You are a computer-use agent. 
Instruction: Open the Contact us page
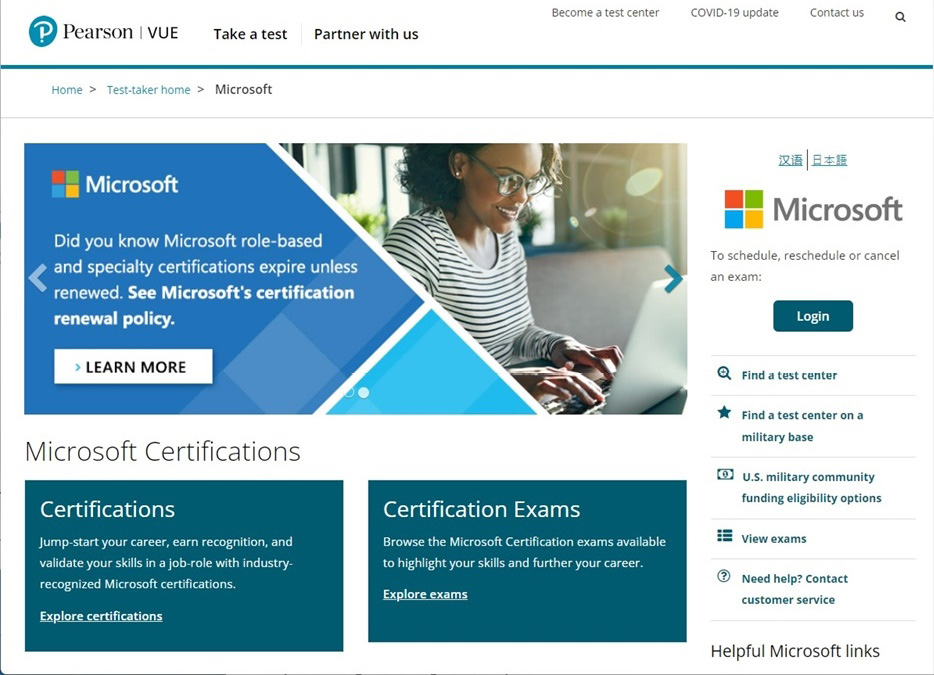click(837, 13)
